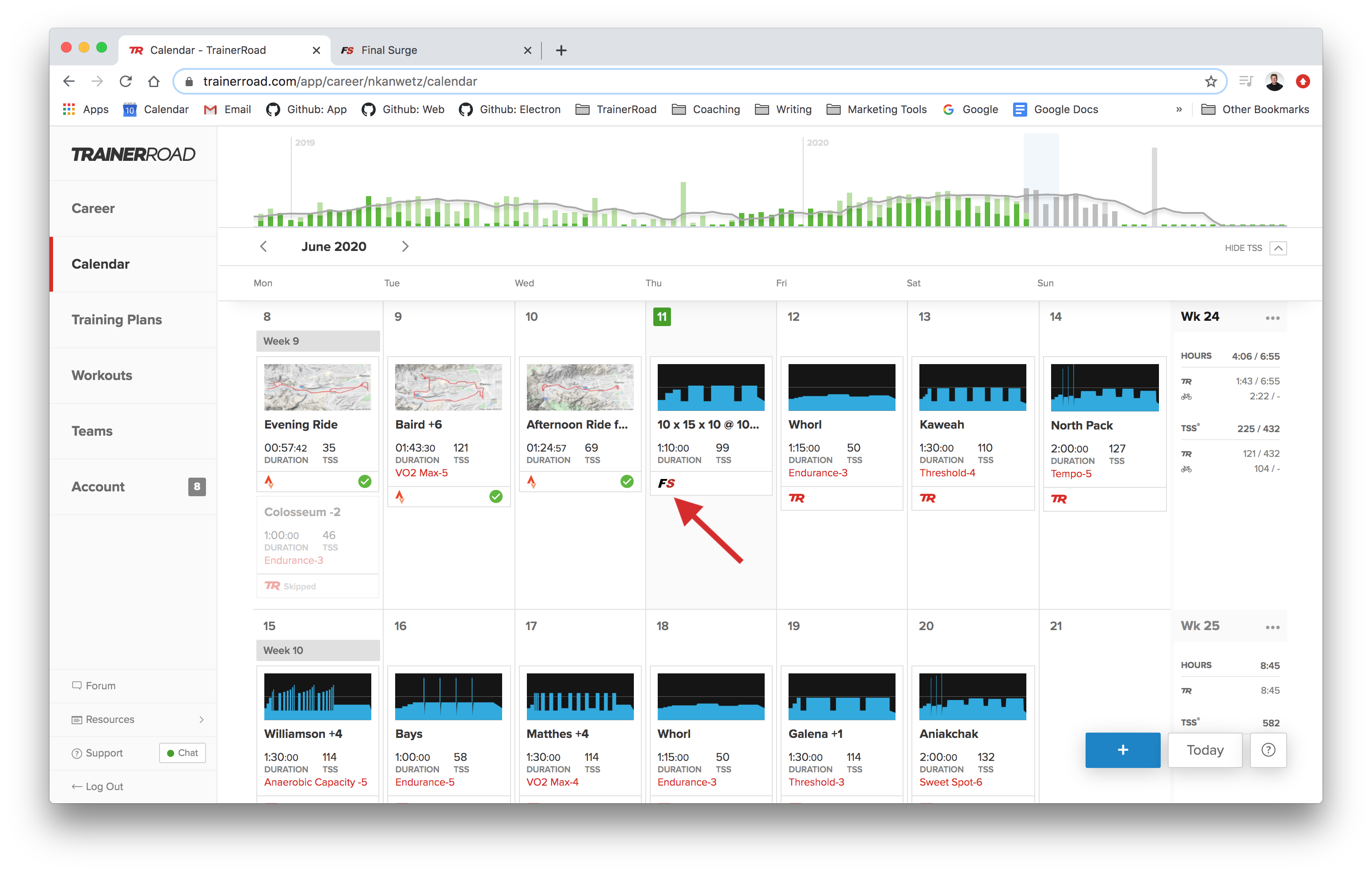1372x874 pixels.
Task: Open the North Pack workout chart thumbnail
Action: click(1104, 388)
